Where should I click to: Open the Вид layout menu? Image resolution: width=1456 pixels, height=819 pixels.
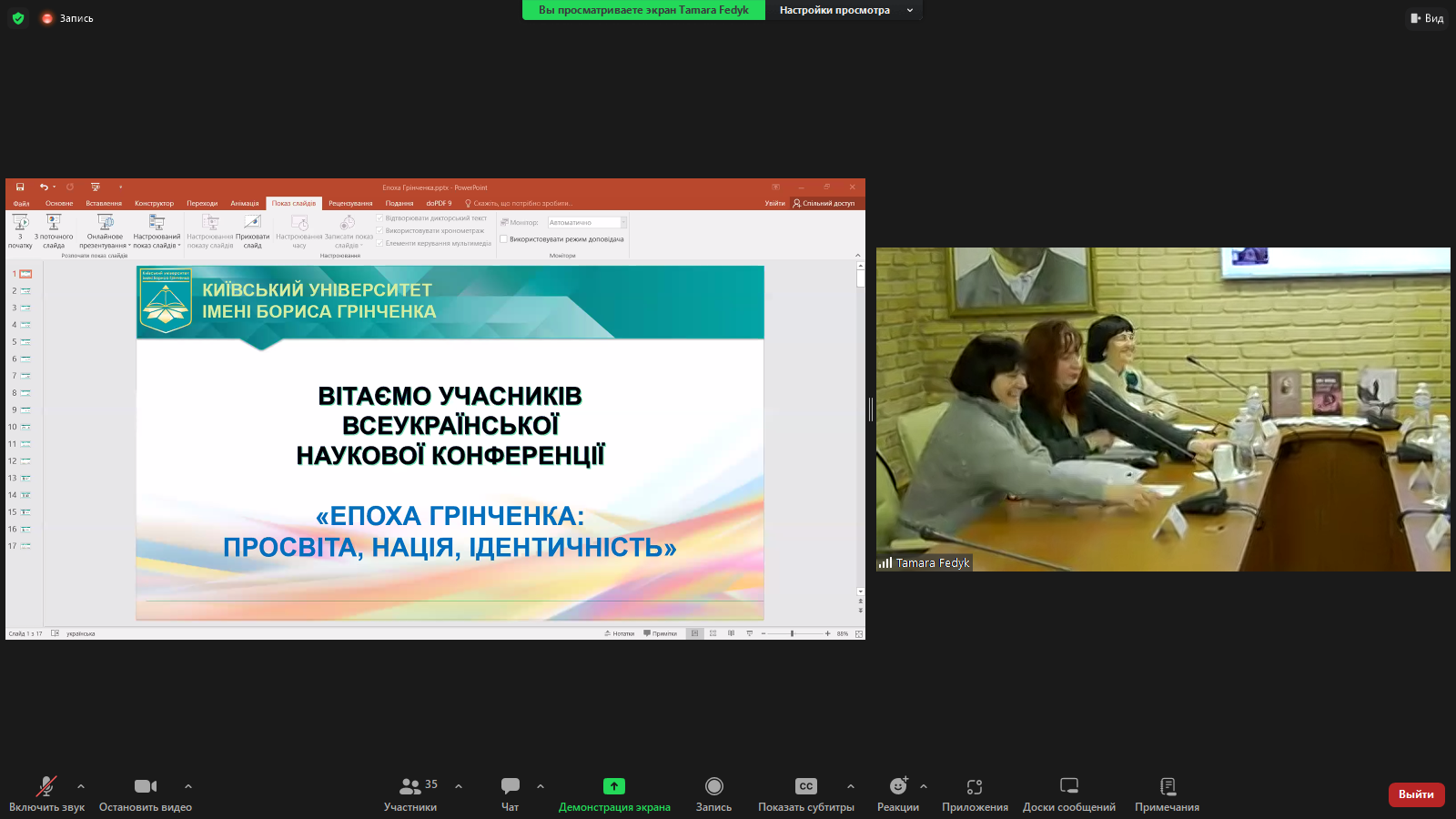[x=1427, y=18]
